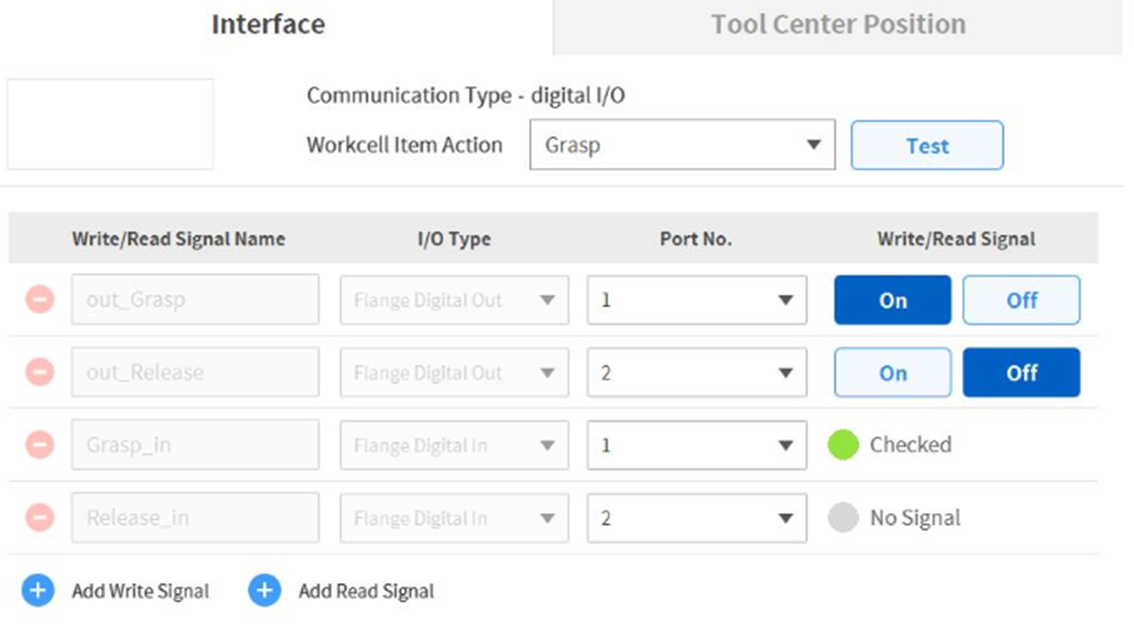Click the green Checked status indicator

coord(844,444)
